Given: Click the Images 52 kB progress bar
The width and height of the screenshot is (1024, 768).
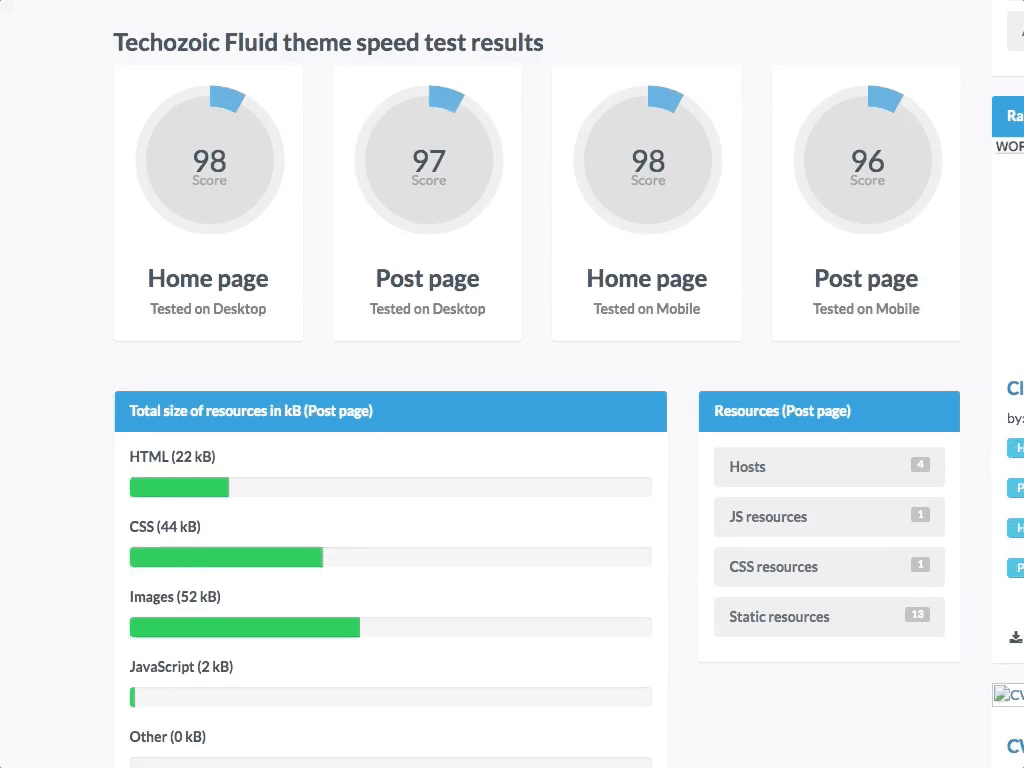Looking at the screenshot, I should coord(391,627).
